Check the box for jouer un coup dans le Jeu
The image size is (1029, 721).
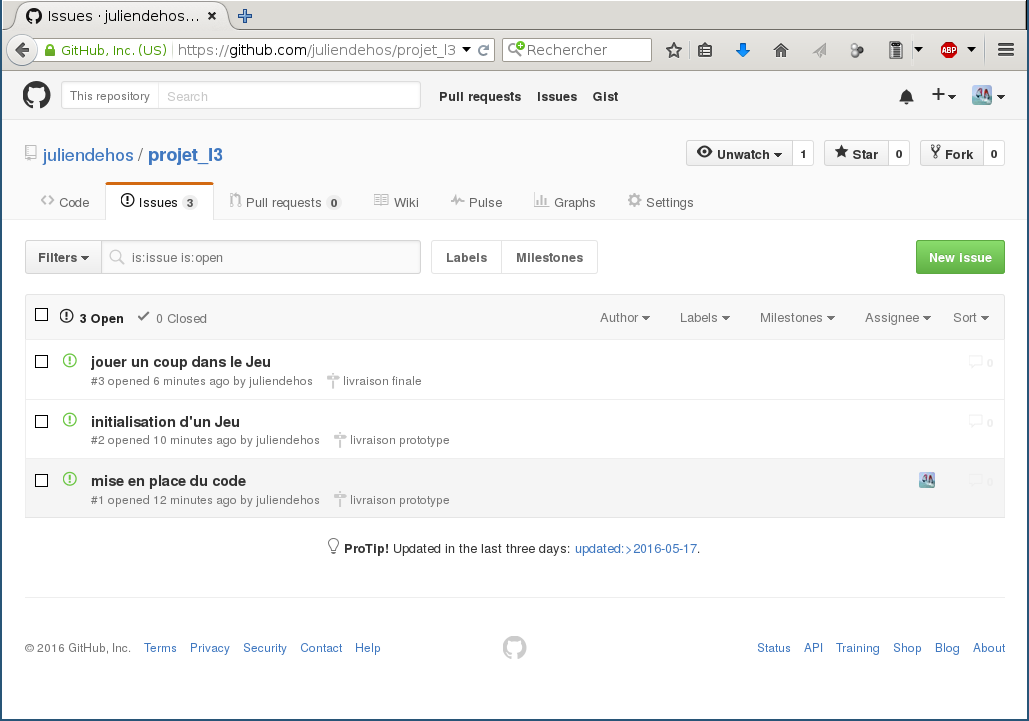point(41,361)
